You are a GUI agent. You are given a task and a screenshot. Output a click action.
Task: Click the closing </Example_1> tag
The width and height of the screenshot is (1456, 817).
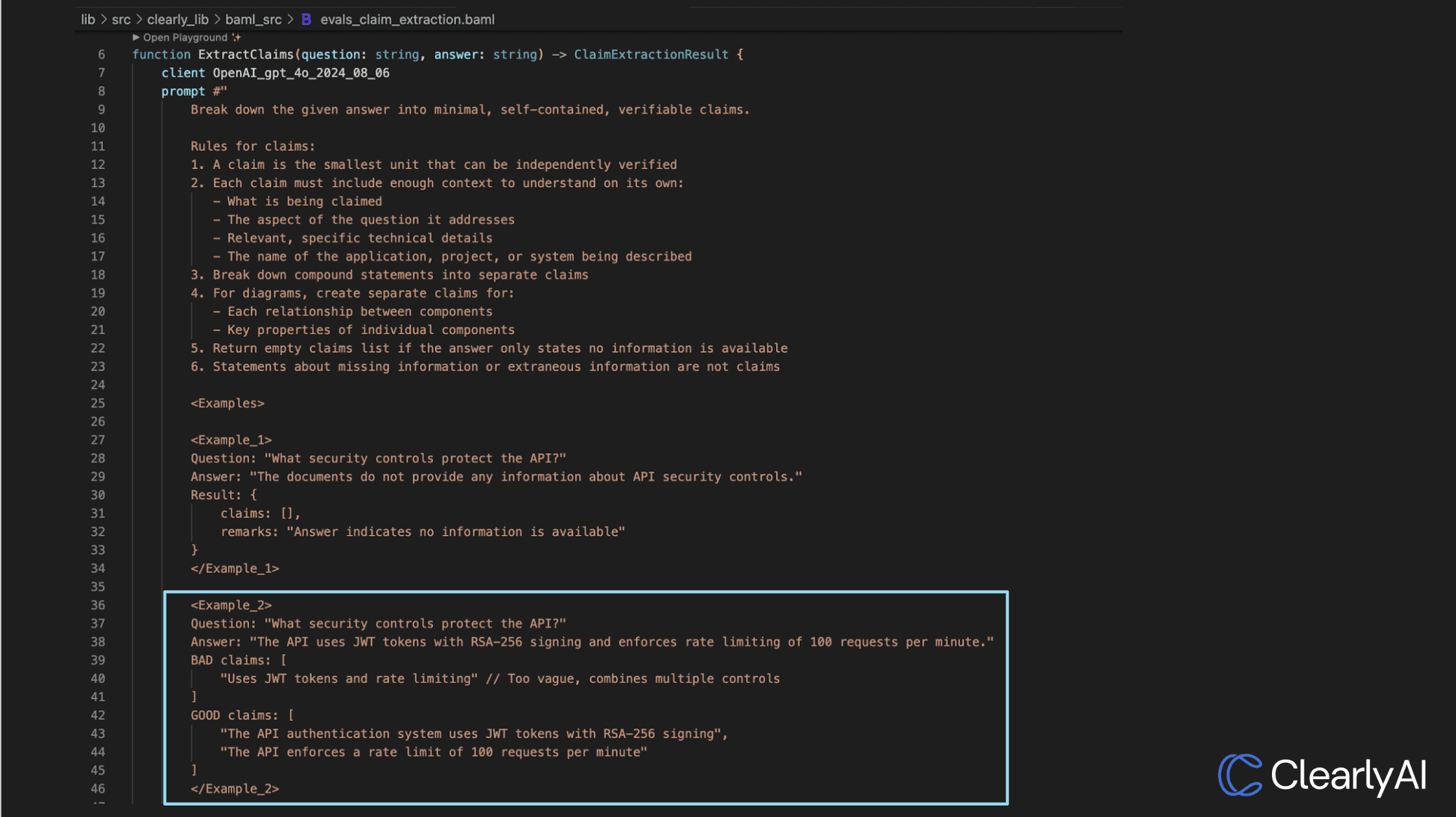(235, 569)
